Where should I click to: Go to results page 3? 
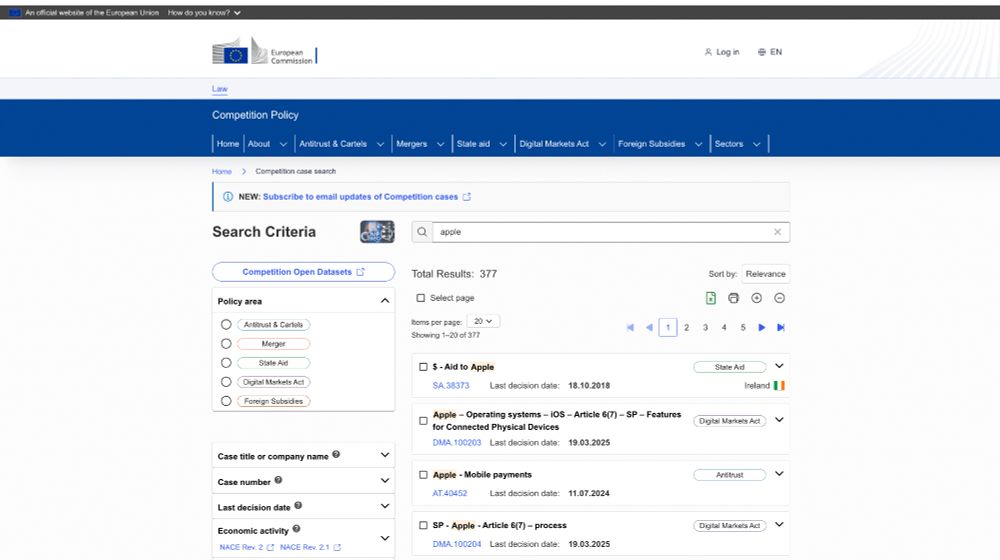click(705, 327)
